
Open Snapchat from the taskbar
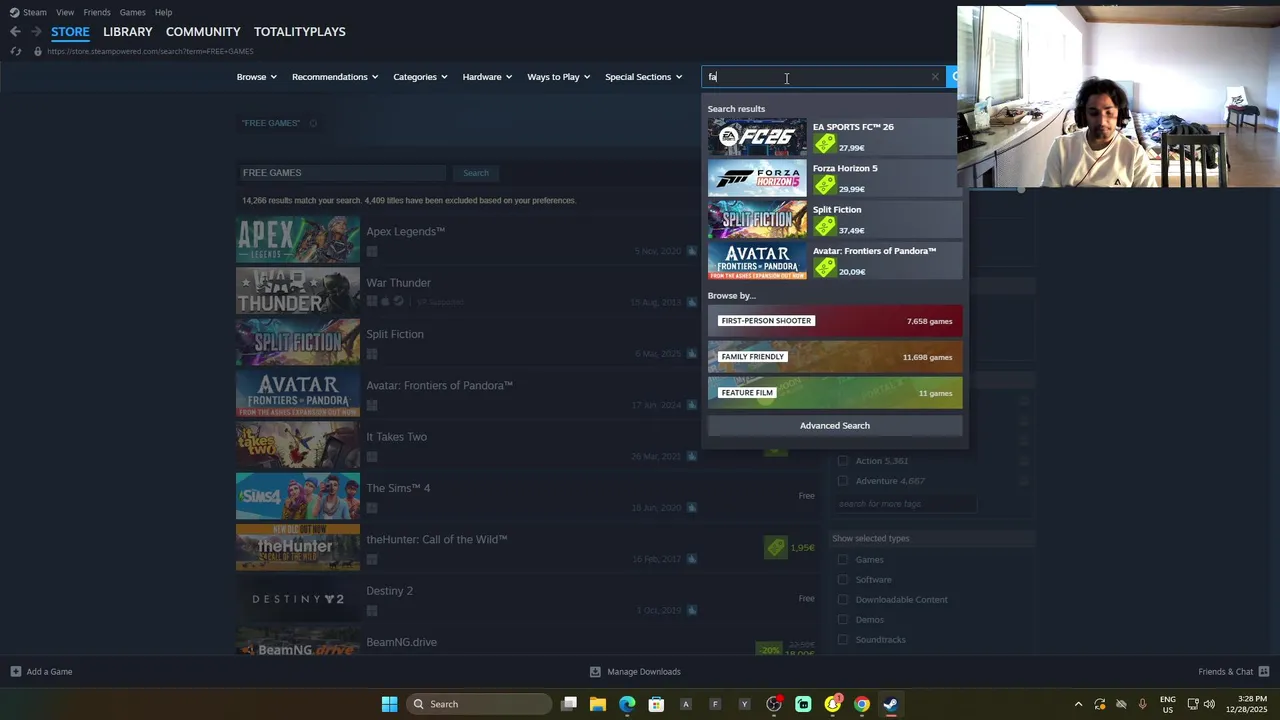832,704
